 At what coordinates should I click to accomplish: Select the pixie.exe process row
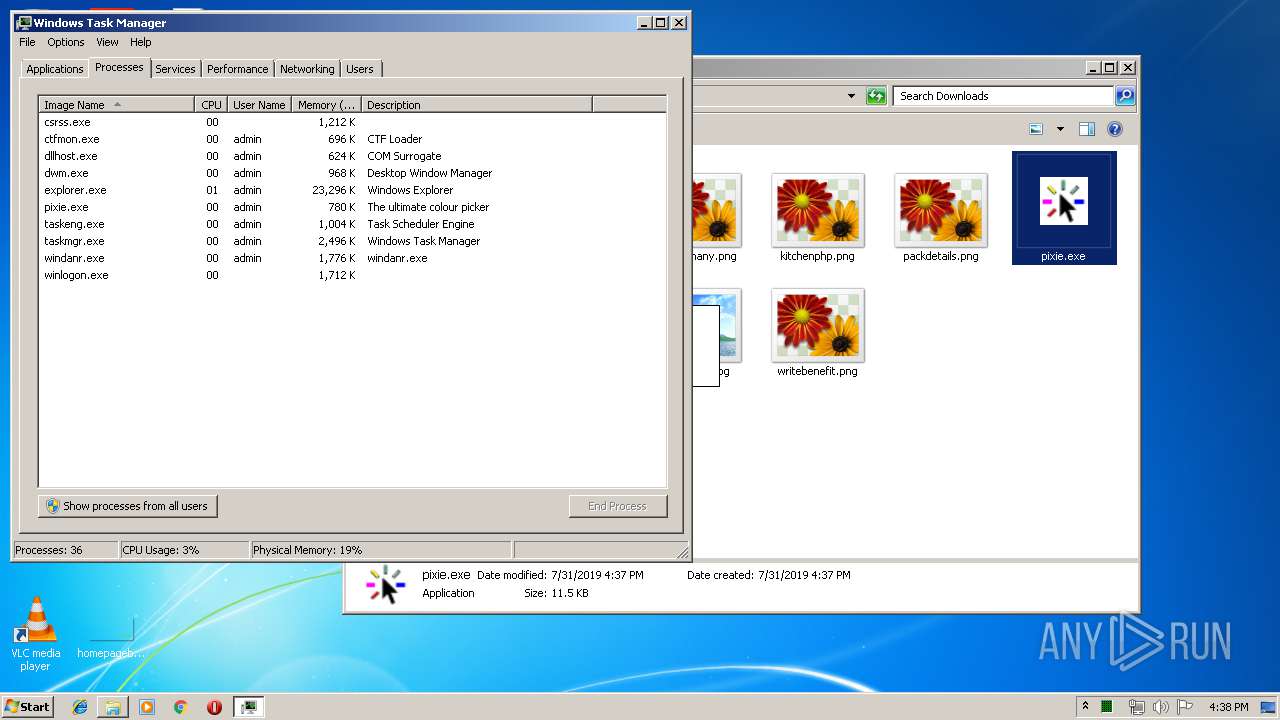point(352,207)
